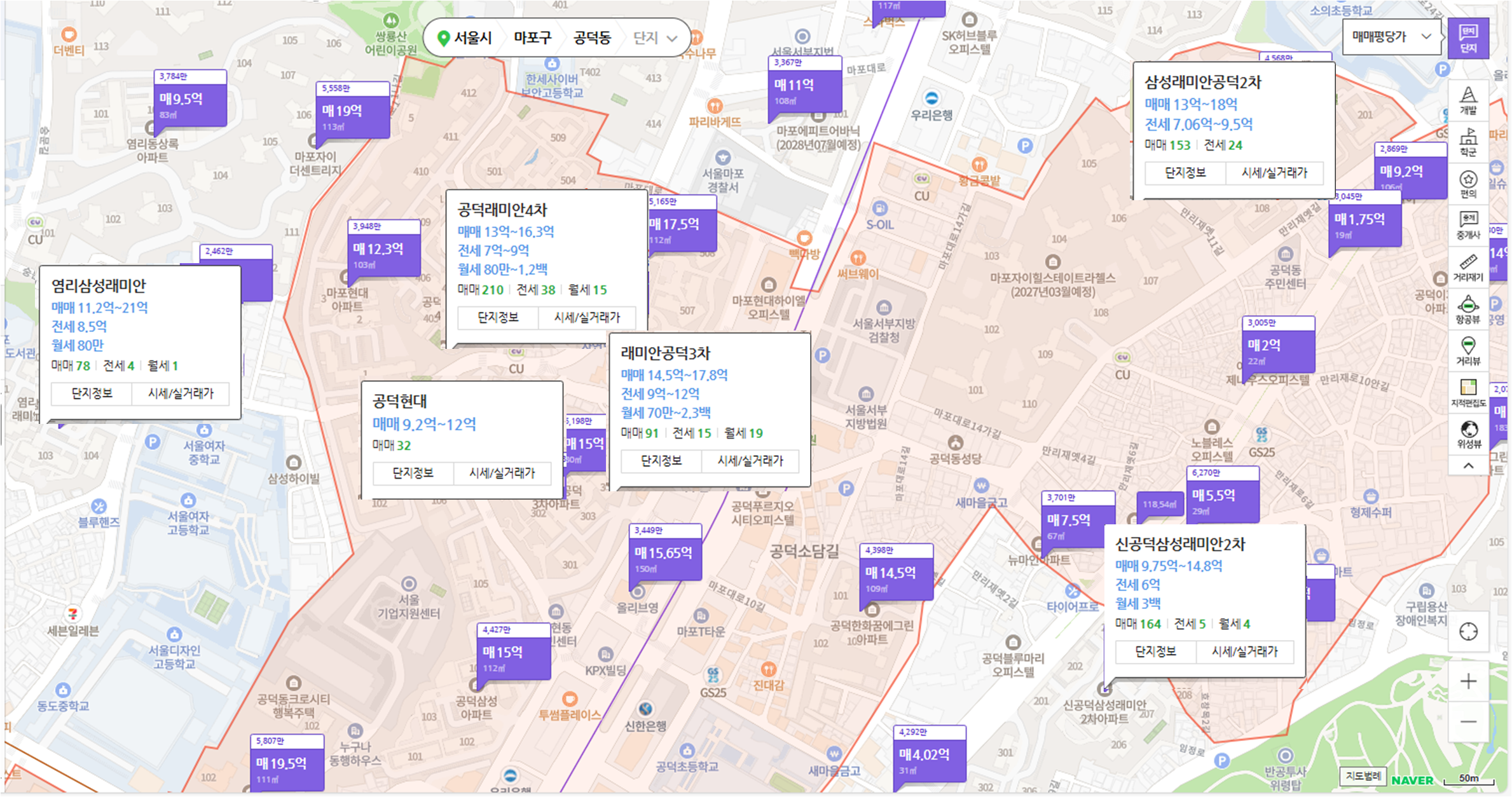Collapse the right toolbar with chevron

click(x=1467, y=466)
